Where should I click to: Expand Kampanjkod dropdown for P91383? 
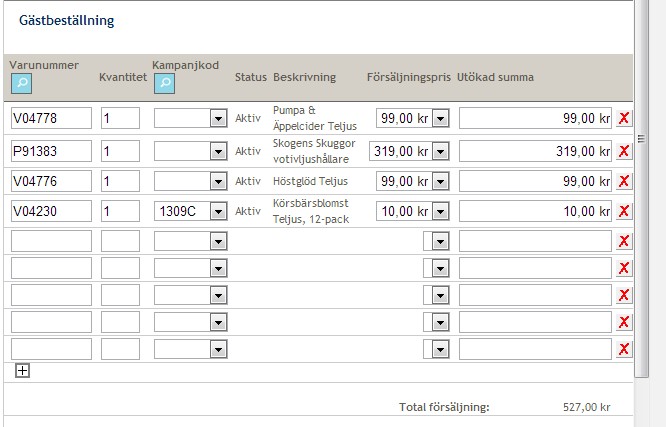(x=218, y=151)
